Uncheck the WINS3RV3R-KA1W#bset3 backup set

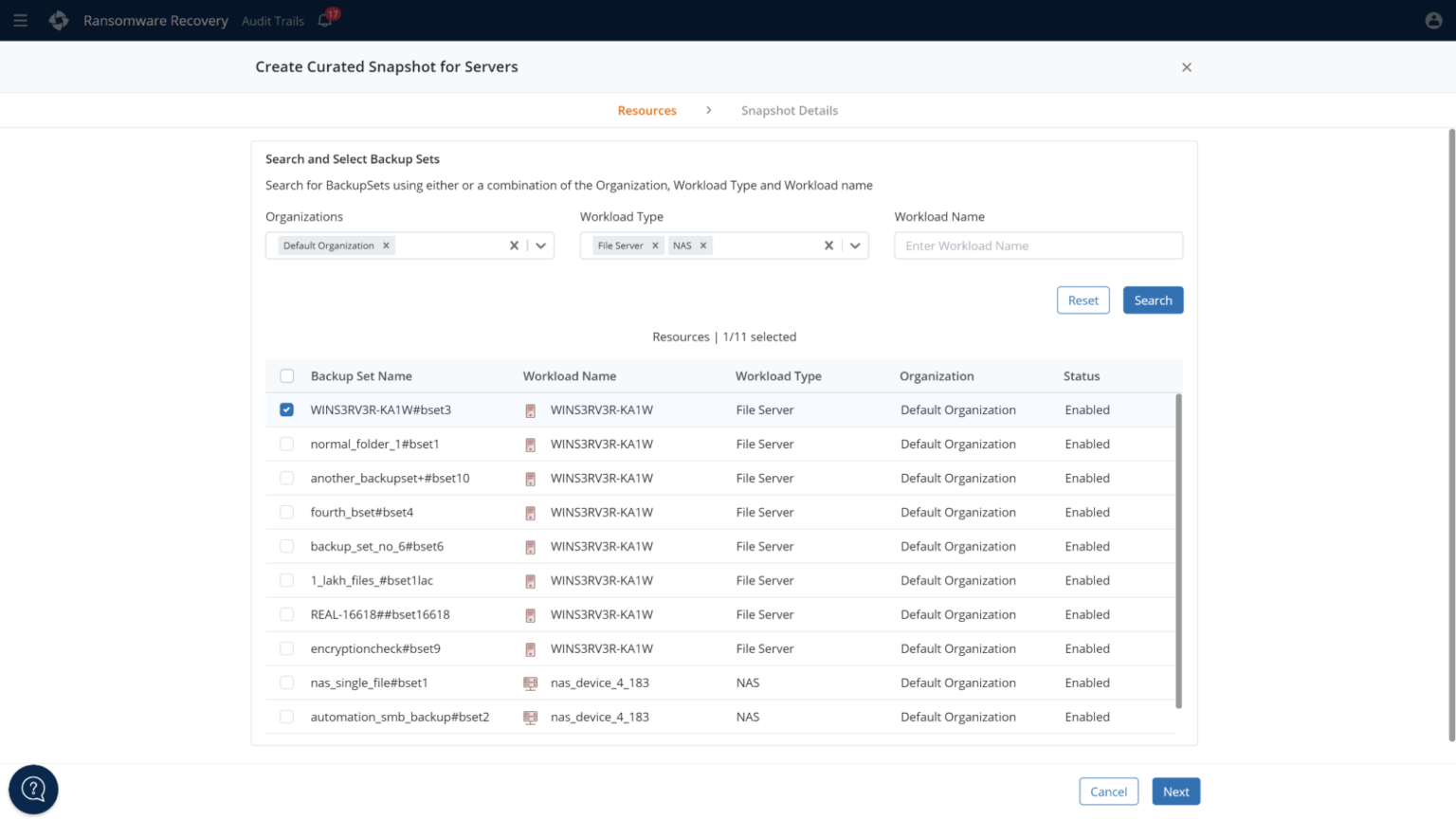coord(286,410)
